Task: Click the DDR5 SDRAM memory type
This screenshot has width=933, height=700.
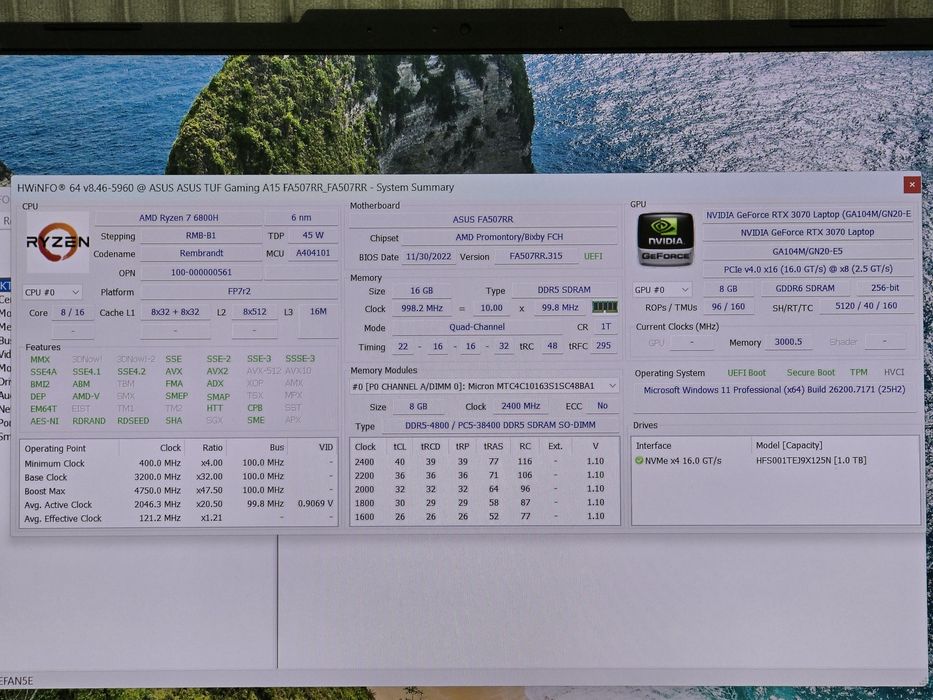Action: (564, 290)
